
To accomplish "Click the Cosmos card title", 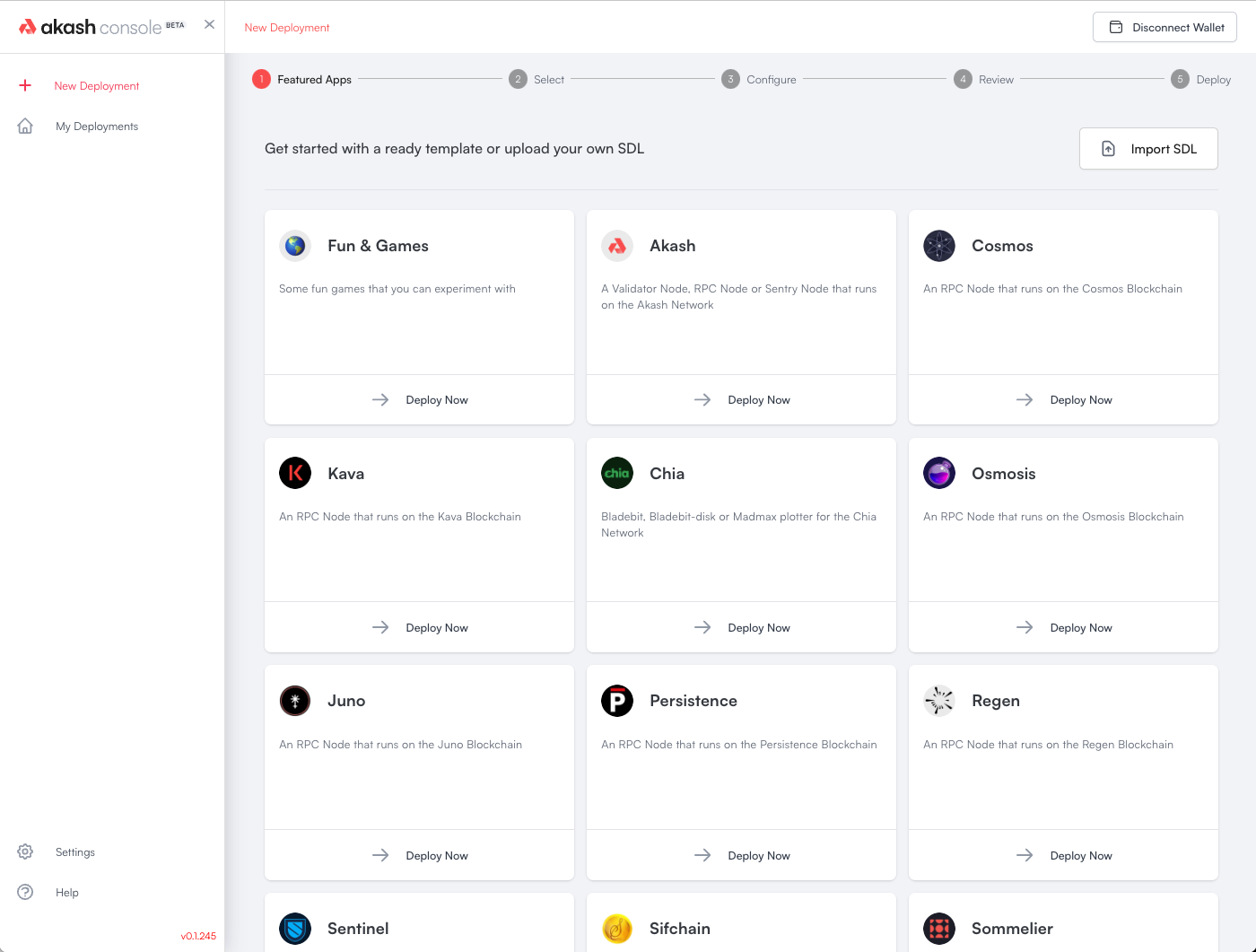I will click(x=1002, y=245).
